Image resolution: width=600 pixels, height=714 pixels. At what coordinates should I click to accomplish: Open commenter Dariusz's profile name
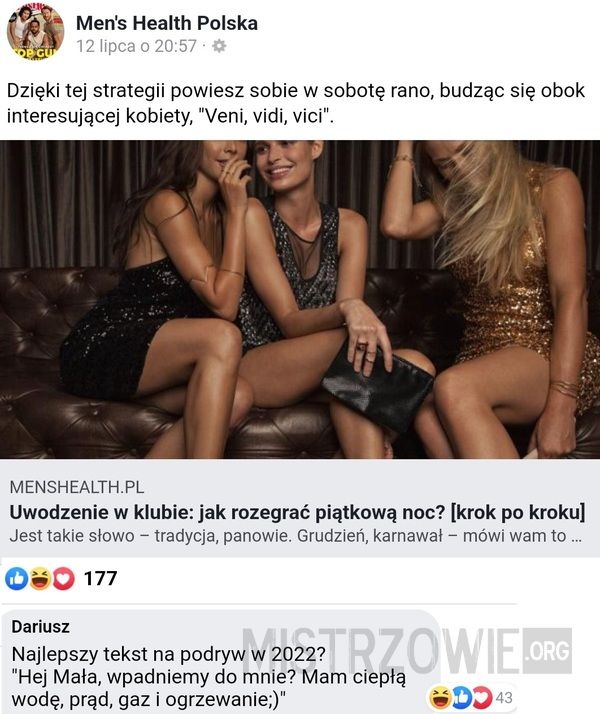tap(41, 627)
